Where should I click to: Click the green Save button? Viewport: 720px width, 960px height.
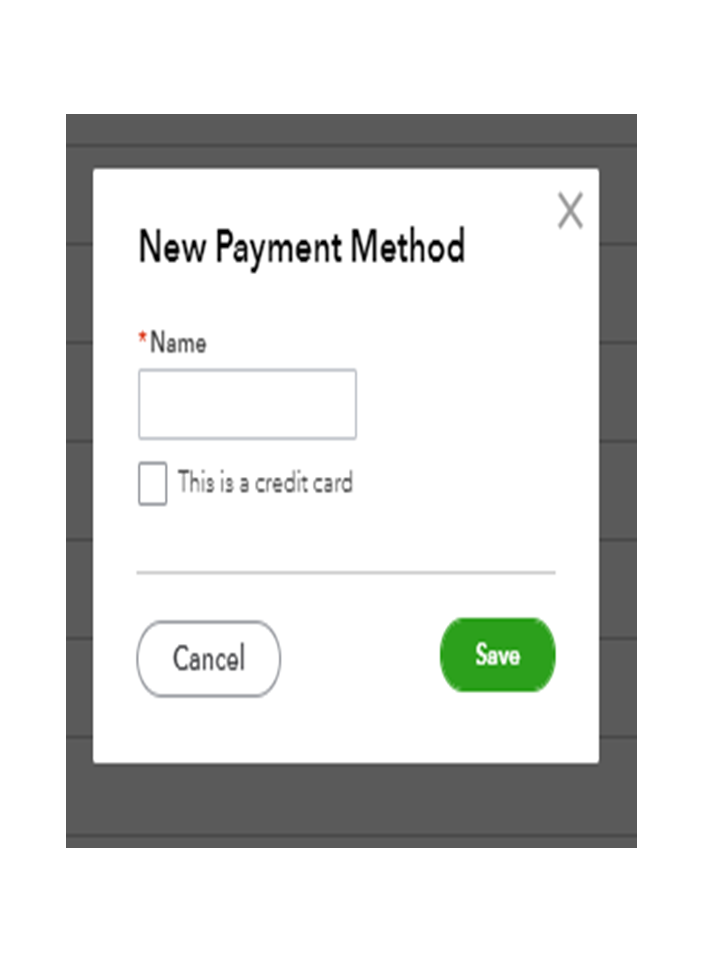point(498,655)
